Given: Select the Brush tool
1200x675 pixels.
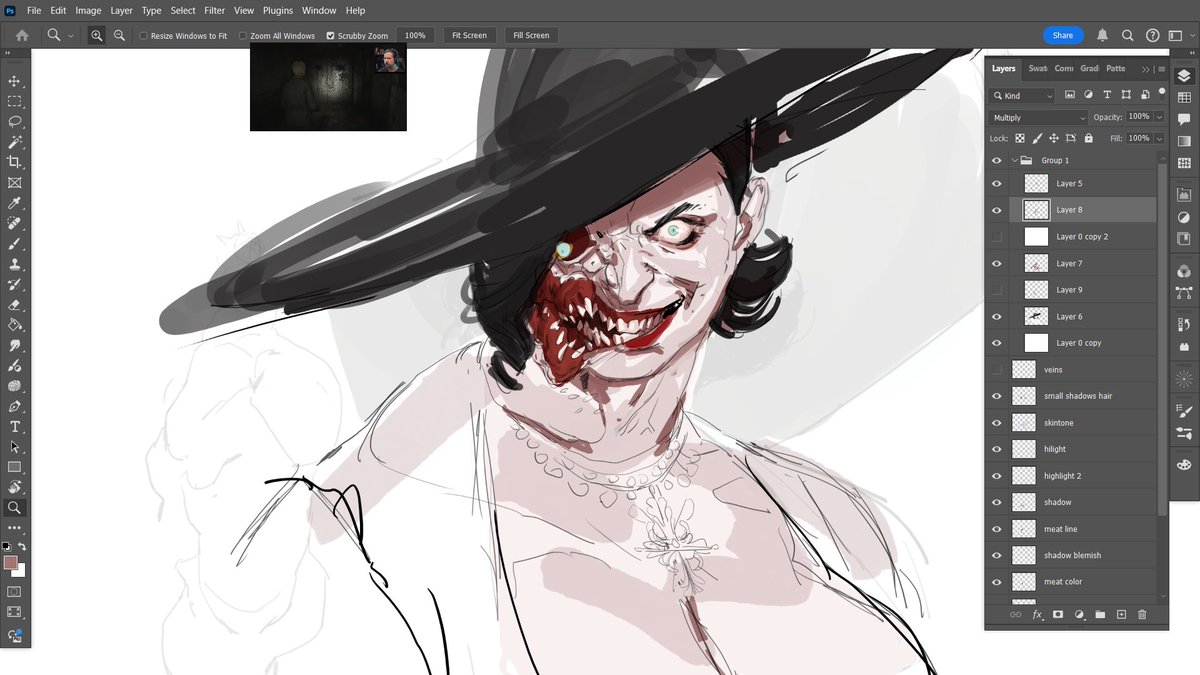Looking at the screenshot, I should click(14, 244).
